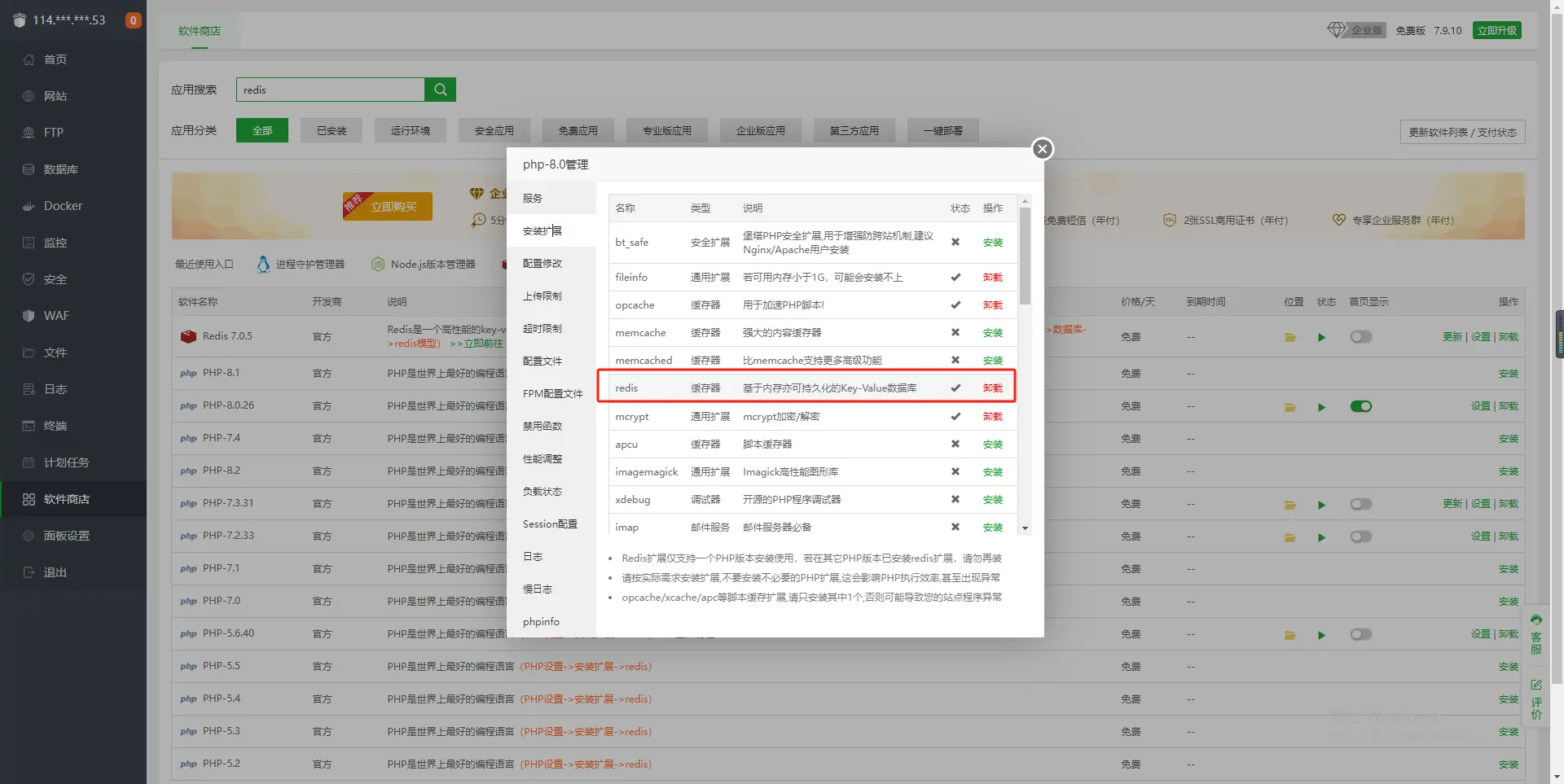Click extension list scrollbar down arrow

[1025, 528]
